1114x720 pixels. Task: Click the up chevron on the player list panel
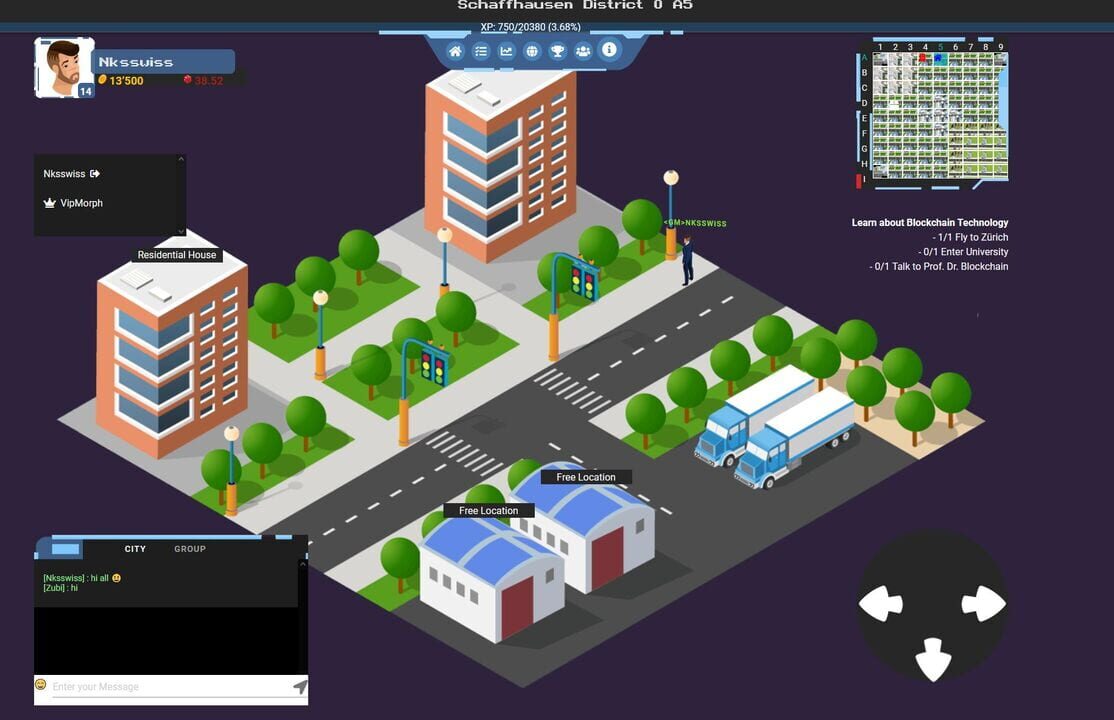181,158
